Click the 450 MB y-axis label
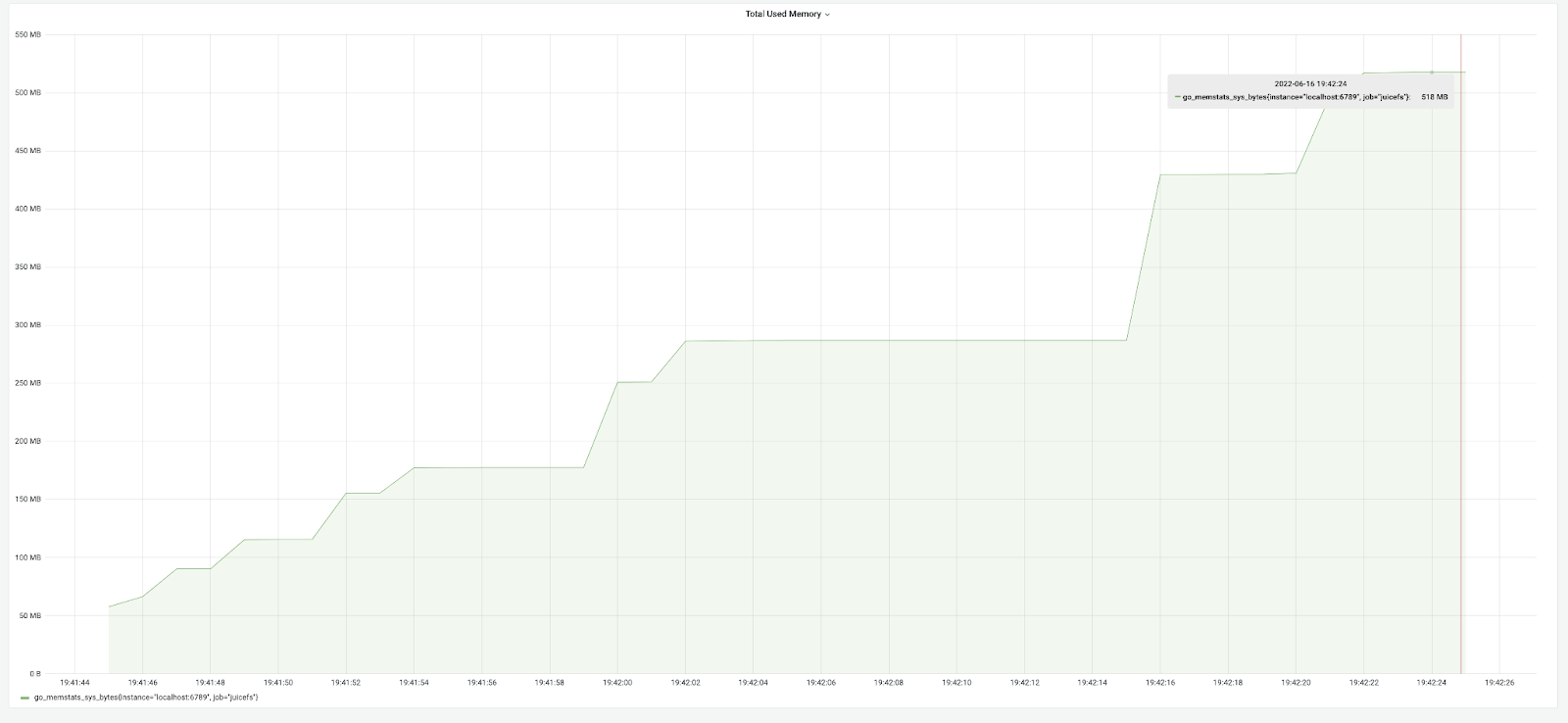The height and width of the screenshot is (723, 1568). coord(28,151)
